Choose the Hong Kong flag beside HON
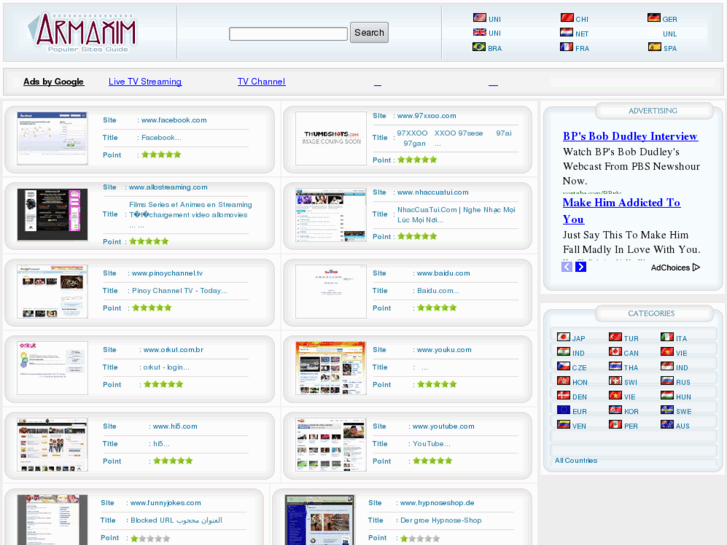The width and height of the screenshot is (727, 545). pyautogui.click(x=563, y=381)
